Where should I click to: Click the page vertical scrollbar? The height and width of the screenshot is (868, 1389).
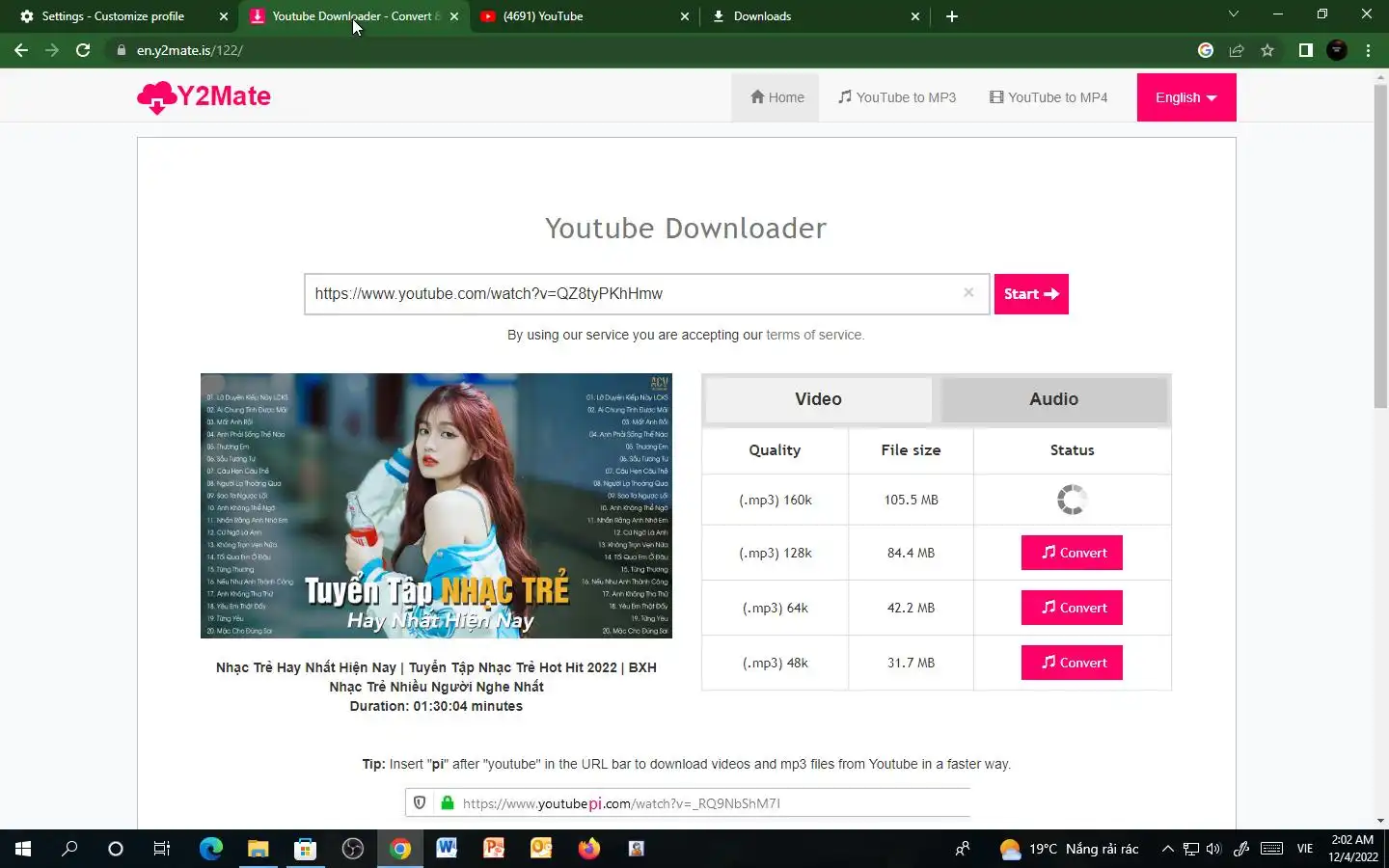(1380, 246)
